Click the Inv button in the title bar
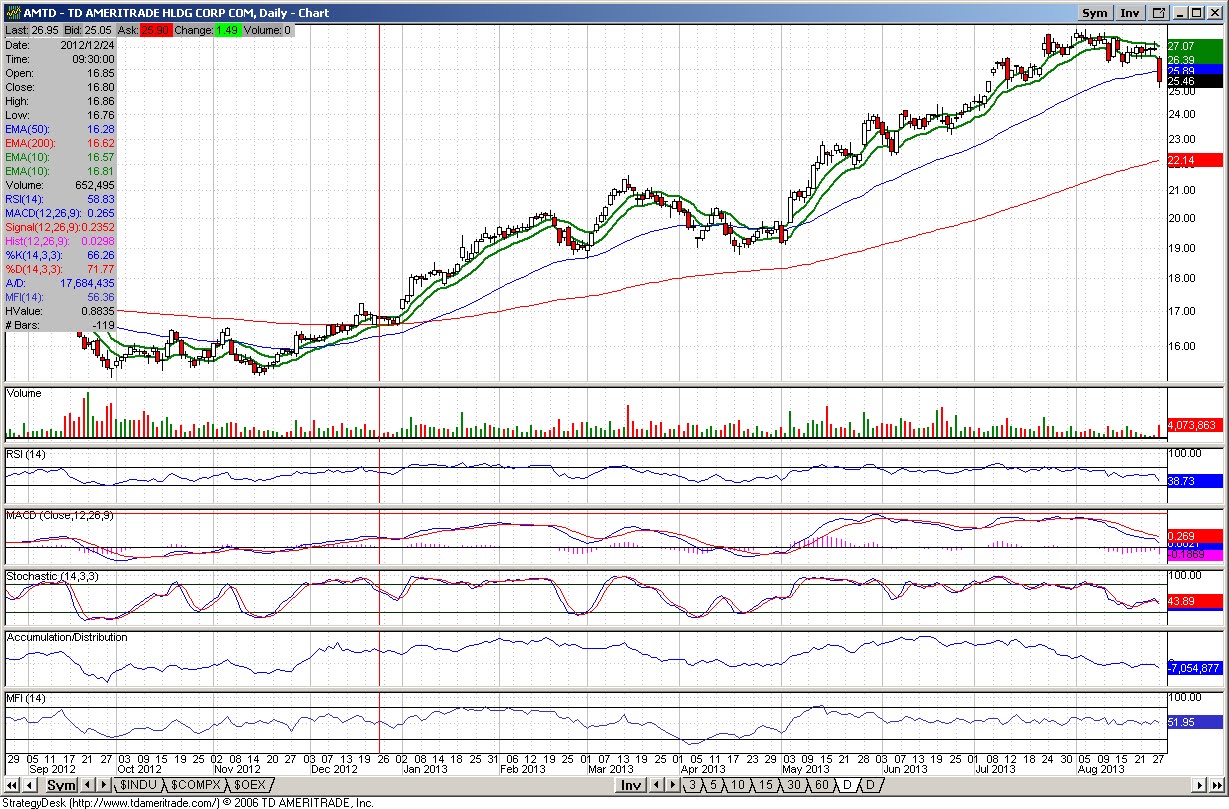Screen dimensions: 1229x809 1130,13
